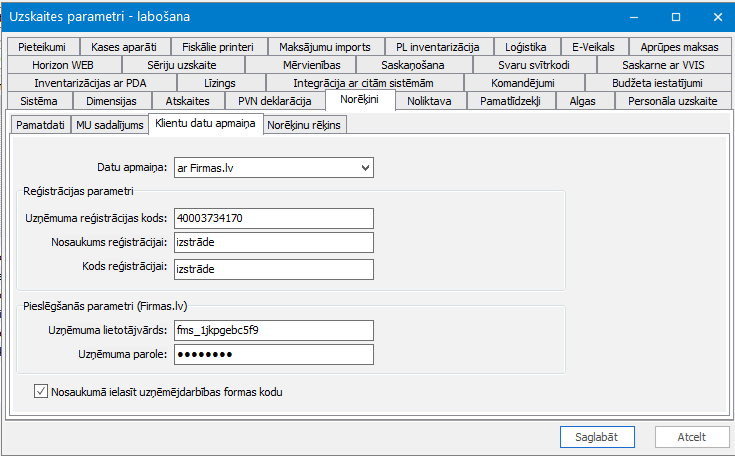Switch to Pamatlīdzekļi tab
This screenshot has width=735, height=456.
pos(510,101)
